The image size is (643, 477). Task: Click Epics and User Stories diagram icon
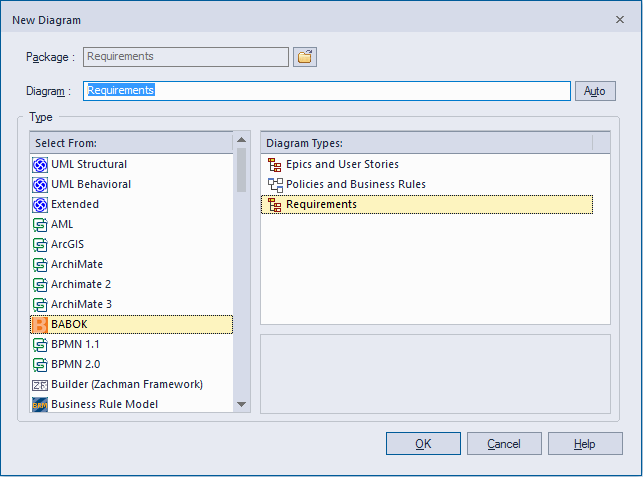coord(275,164)
